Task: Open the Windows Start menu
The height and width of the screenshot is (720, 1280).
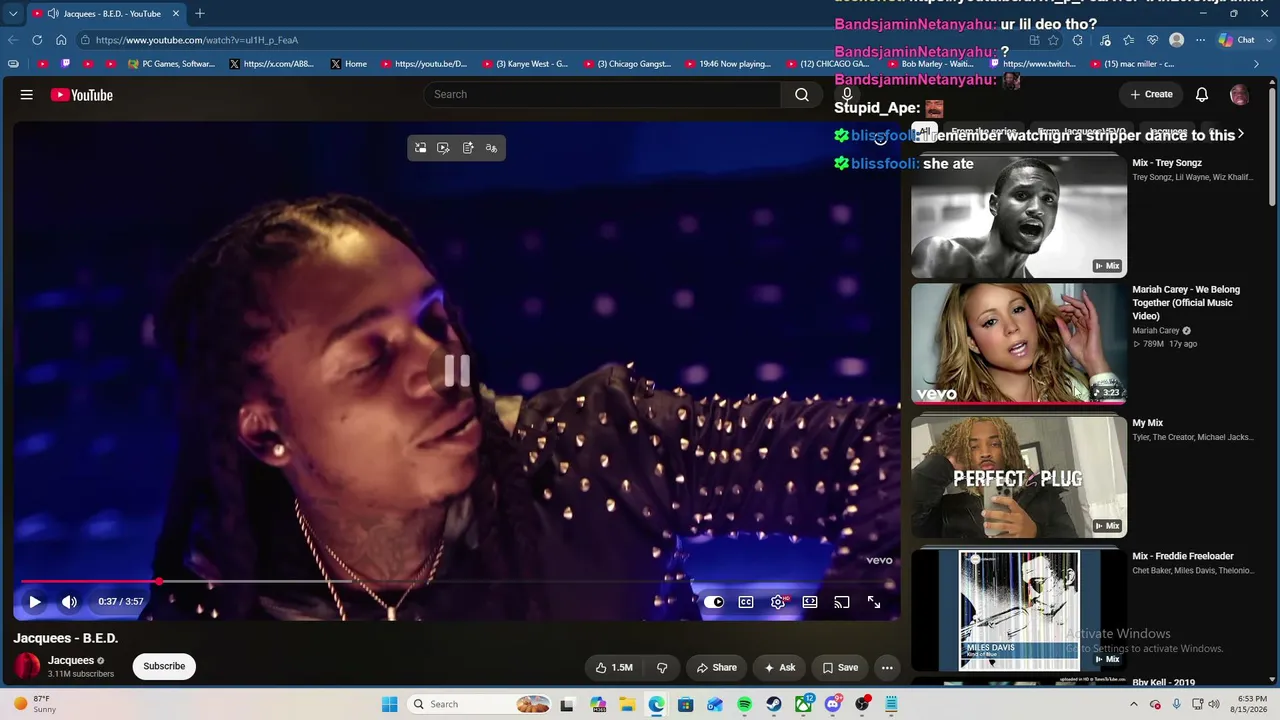Action: pos(390,704)
